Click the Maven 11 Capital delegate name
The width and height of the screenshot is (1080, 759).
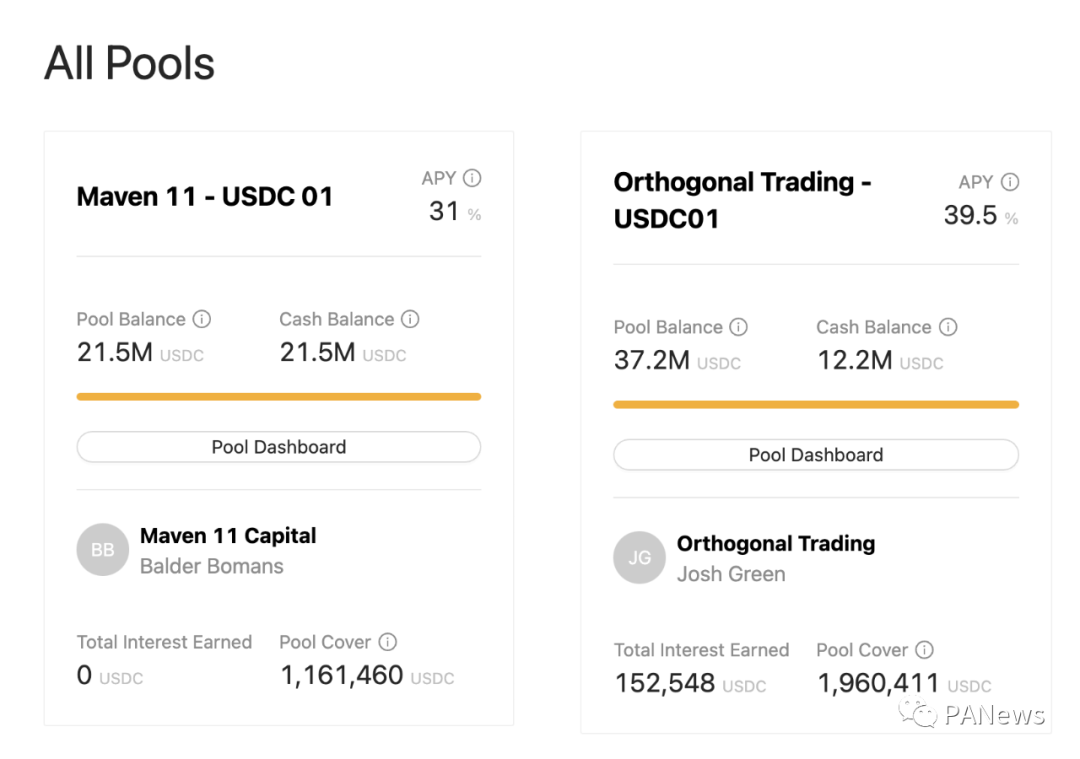[x=227, y=536]
